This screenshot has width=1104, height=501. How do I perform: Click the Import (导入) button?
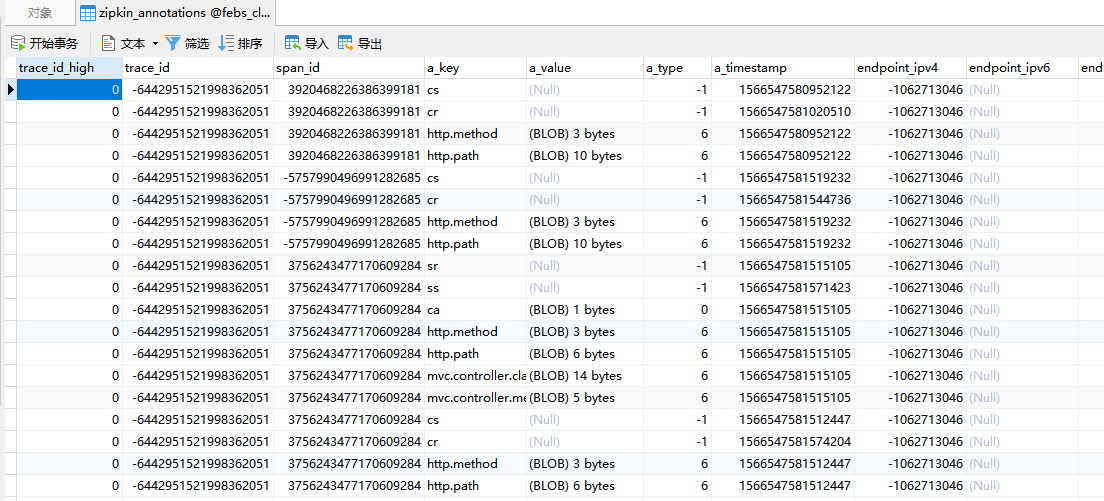306,44
